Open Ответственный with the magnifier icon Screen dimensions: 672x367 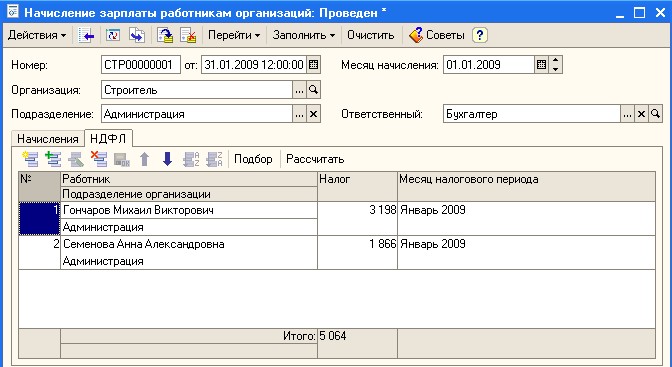(655, 114)
